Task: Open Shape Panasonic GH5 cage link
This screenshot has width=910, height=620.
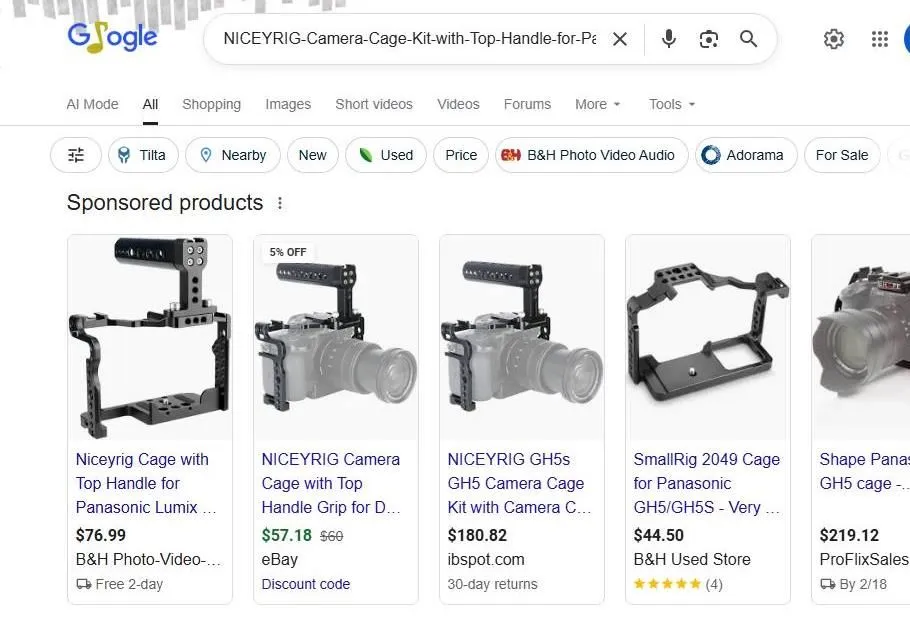Action: [x=864, y=471]
